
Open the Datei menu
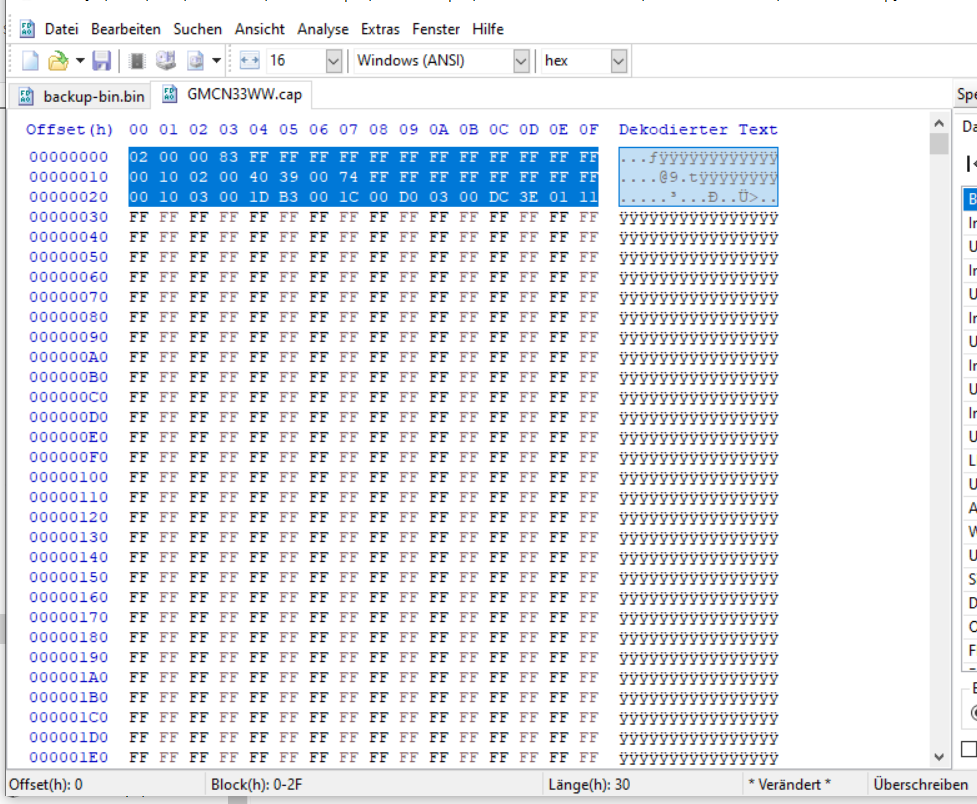[62, 29]
